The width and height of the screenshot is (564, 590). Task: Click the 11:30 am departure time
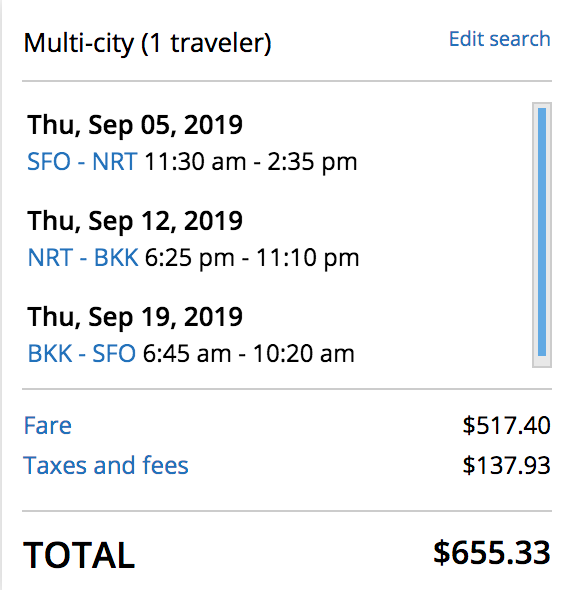coord(195,162)
